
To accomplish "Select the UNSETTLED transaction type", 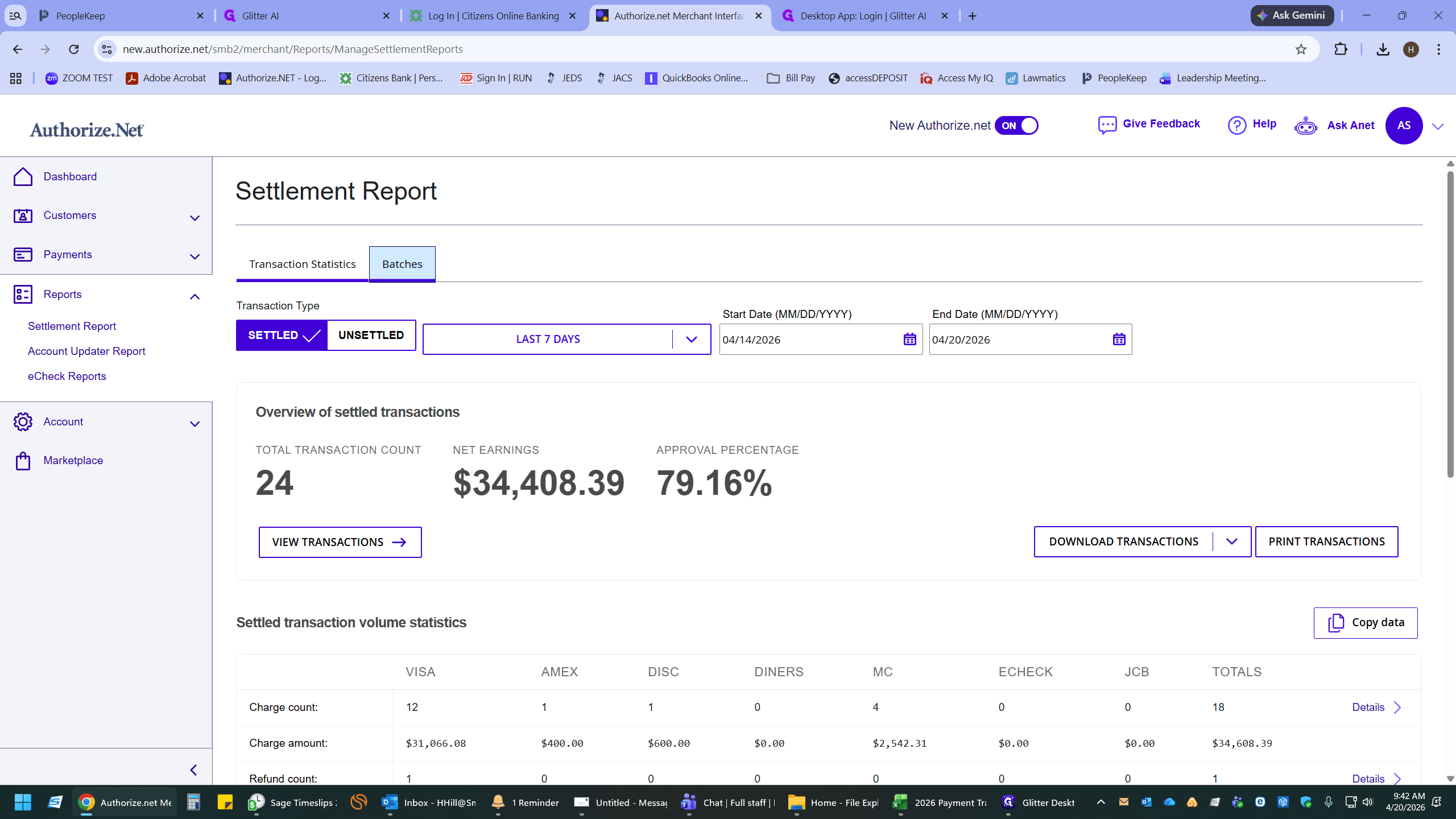I will 371,336.
